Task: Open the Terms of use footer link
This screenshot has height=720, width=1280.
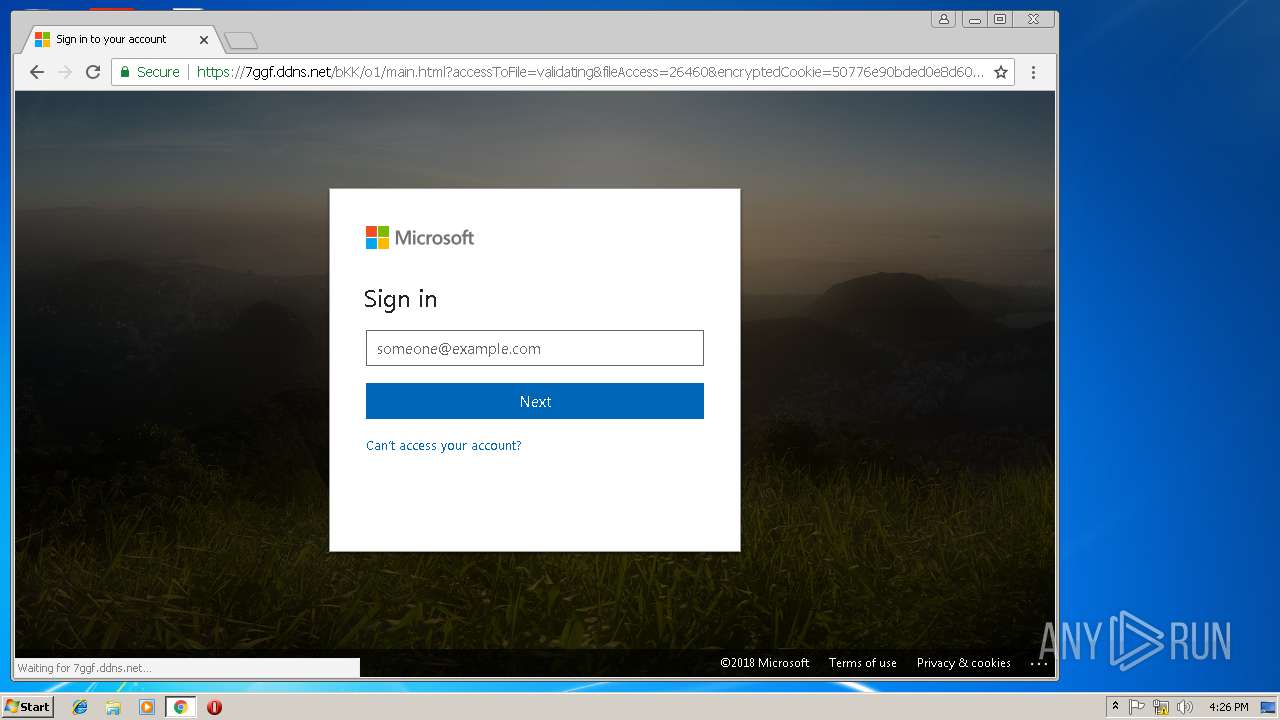Action: tap(863, 663)
